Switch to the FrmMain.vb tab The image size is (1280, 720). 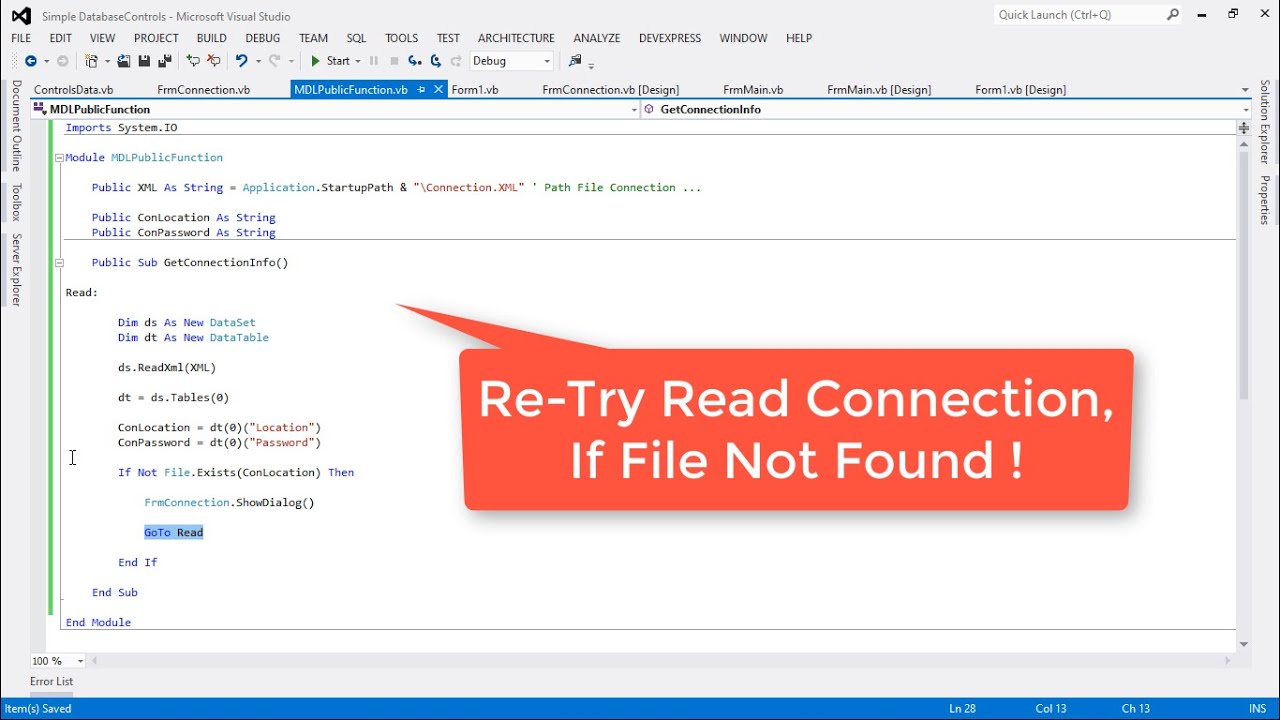tap(753, 90)
